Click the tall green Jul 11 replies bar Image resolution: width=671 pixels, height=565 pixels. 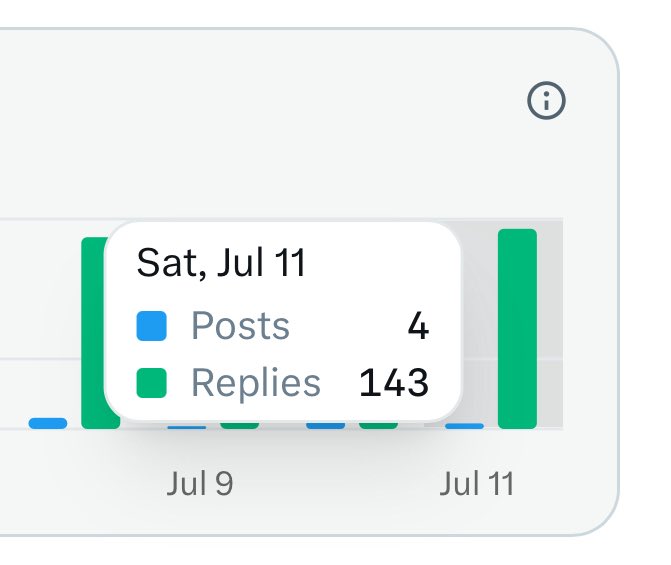tap(517, 329)
